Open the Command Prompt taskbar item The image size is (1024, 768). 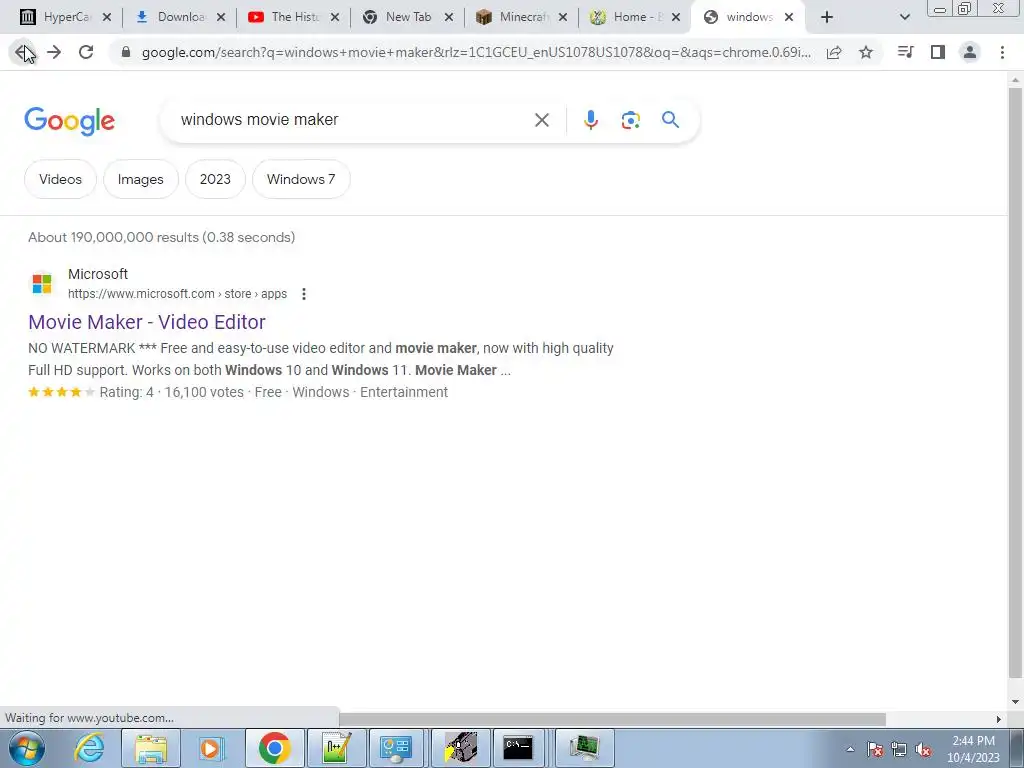point(519,748)
